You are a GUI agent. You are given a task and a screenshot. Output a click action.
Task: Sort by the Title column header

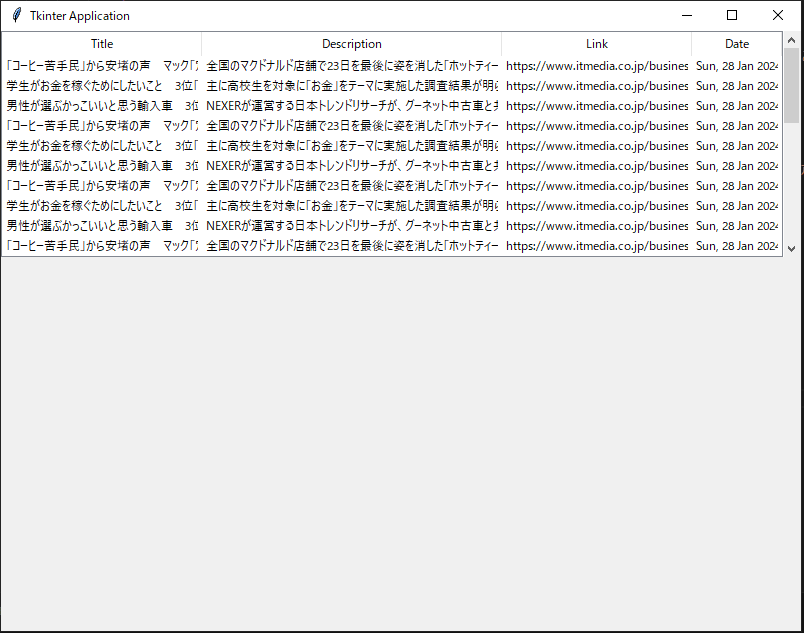click(x=102, y=44)
